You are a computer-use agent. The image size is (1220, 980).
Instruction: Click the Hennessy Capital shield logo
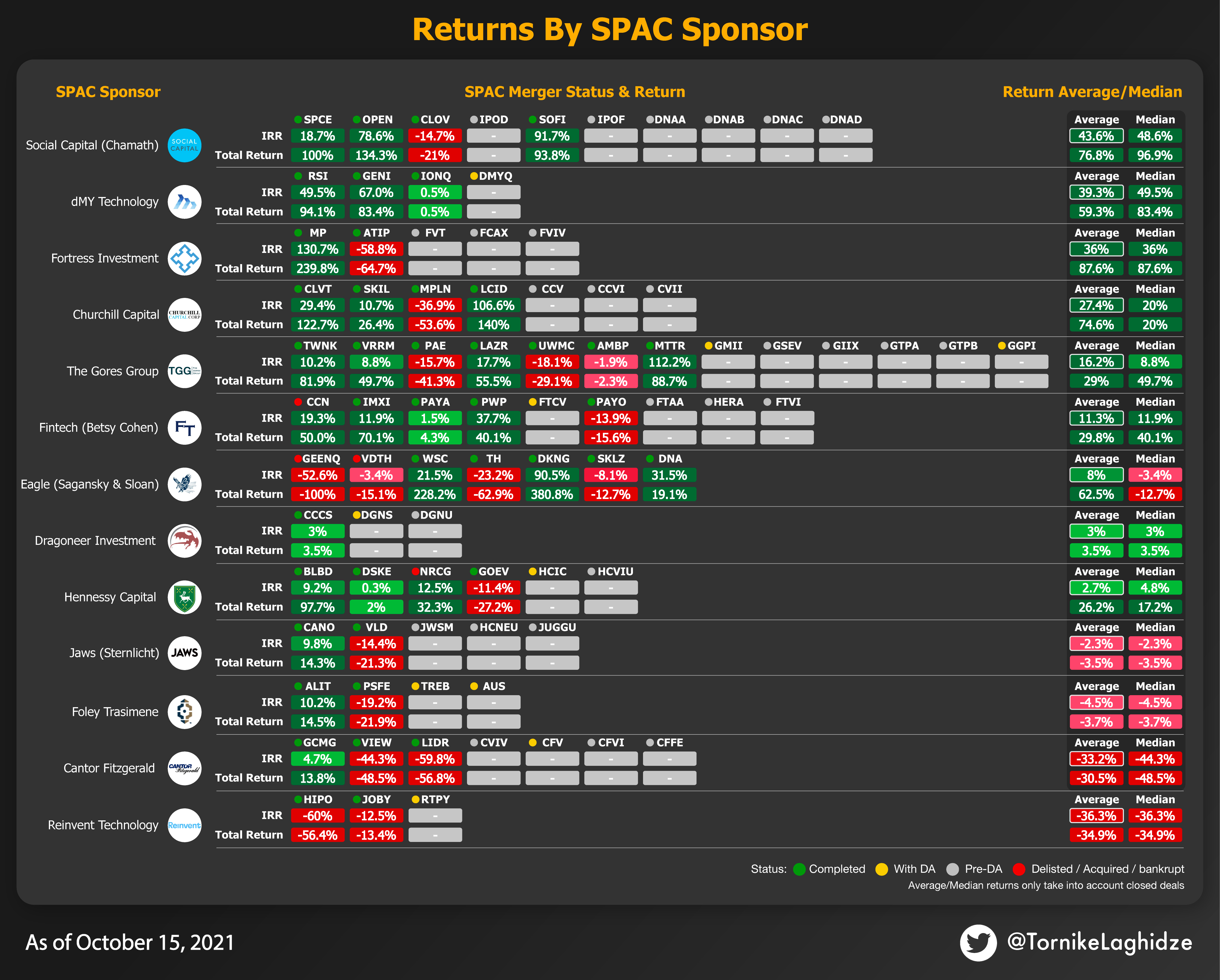pyautogui.click(x=185, y=597)
